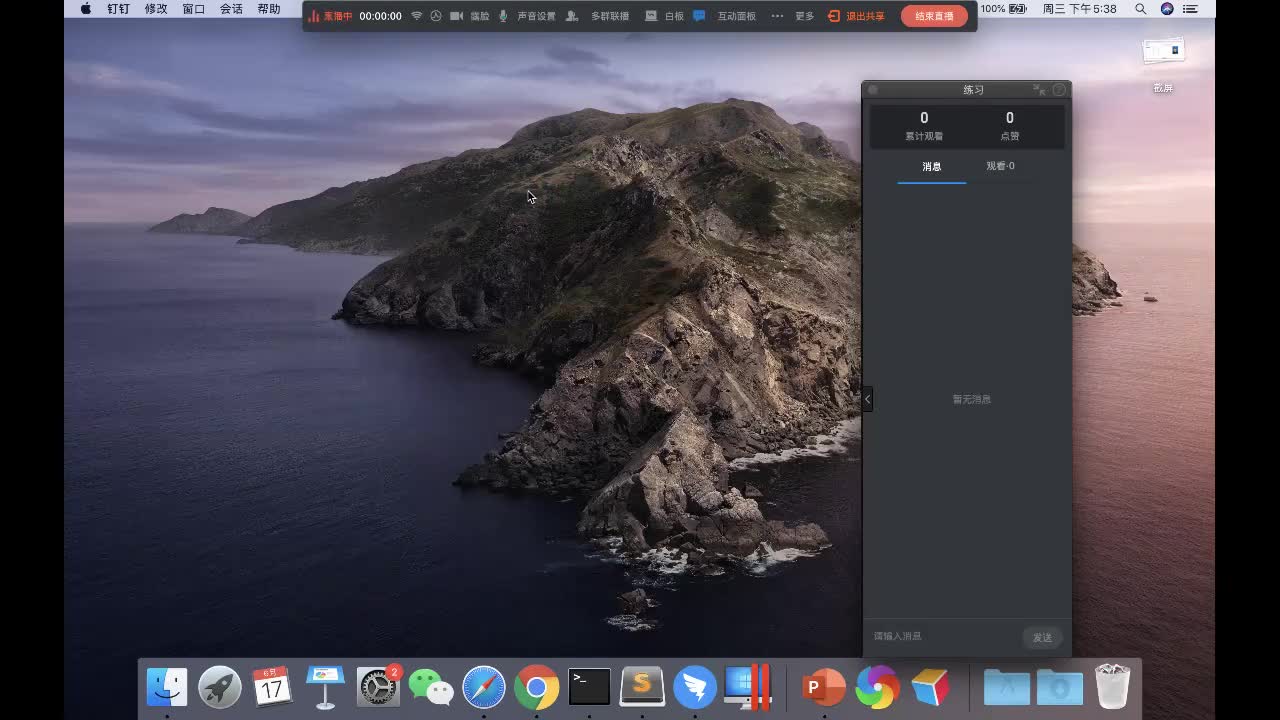Image resolution: width=1280 pixels, height=720 pixels.
Task: Click the 周三 下午 5:38 clock in the menu bar
Action: [x=1080, y=9]
